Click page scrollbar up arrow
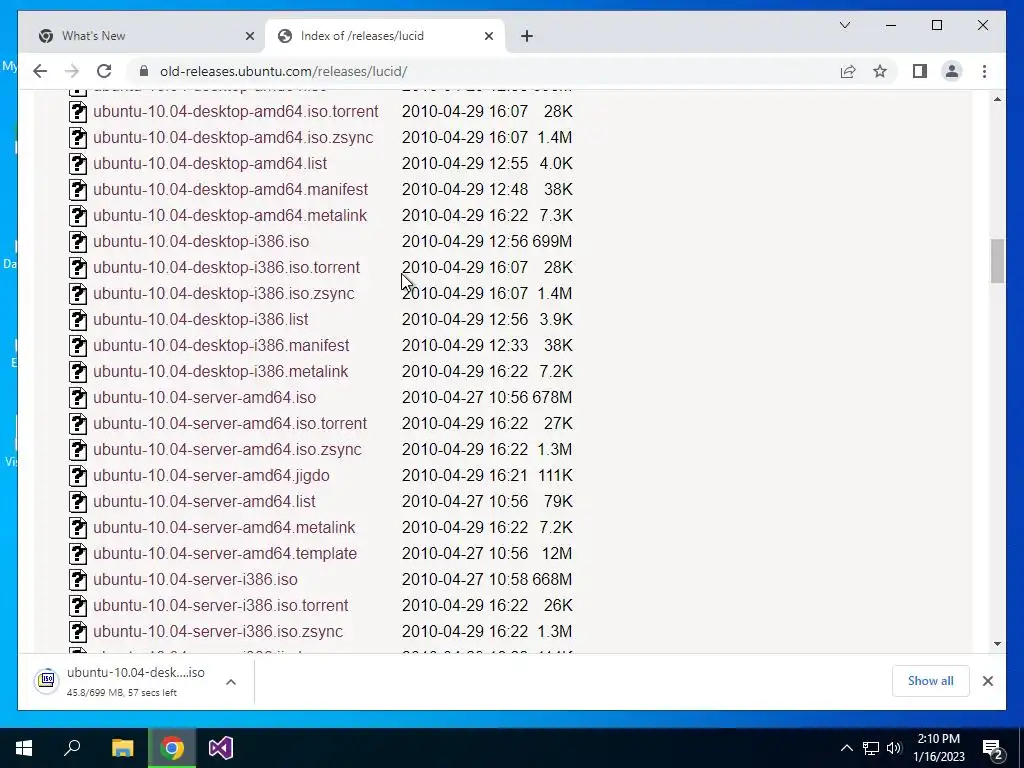The image size is (1024, 768). click(x=997, y=99)
